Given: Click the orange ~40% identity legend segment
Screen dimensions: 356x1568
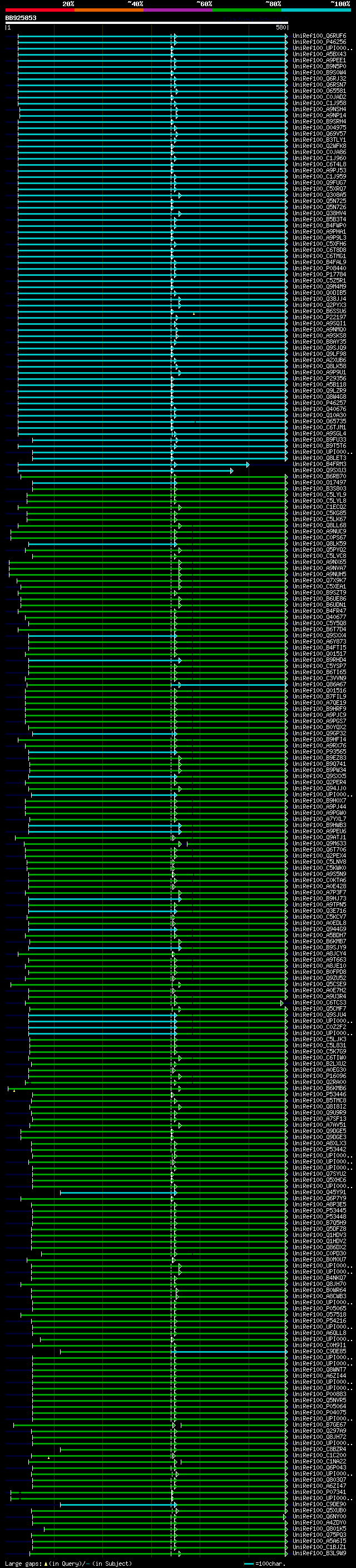Looking at the screenshot, I should (109, 10).
